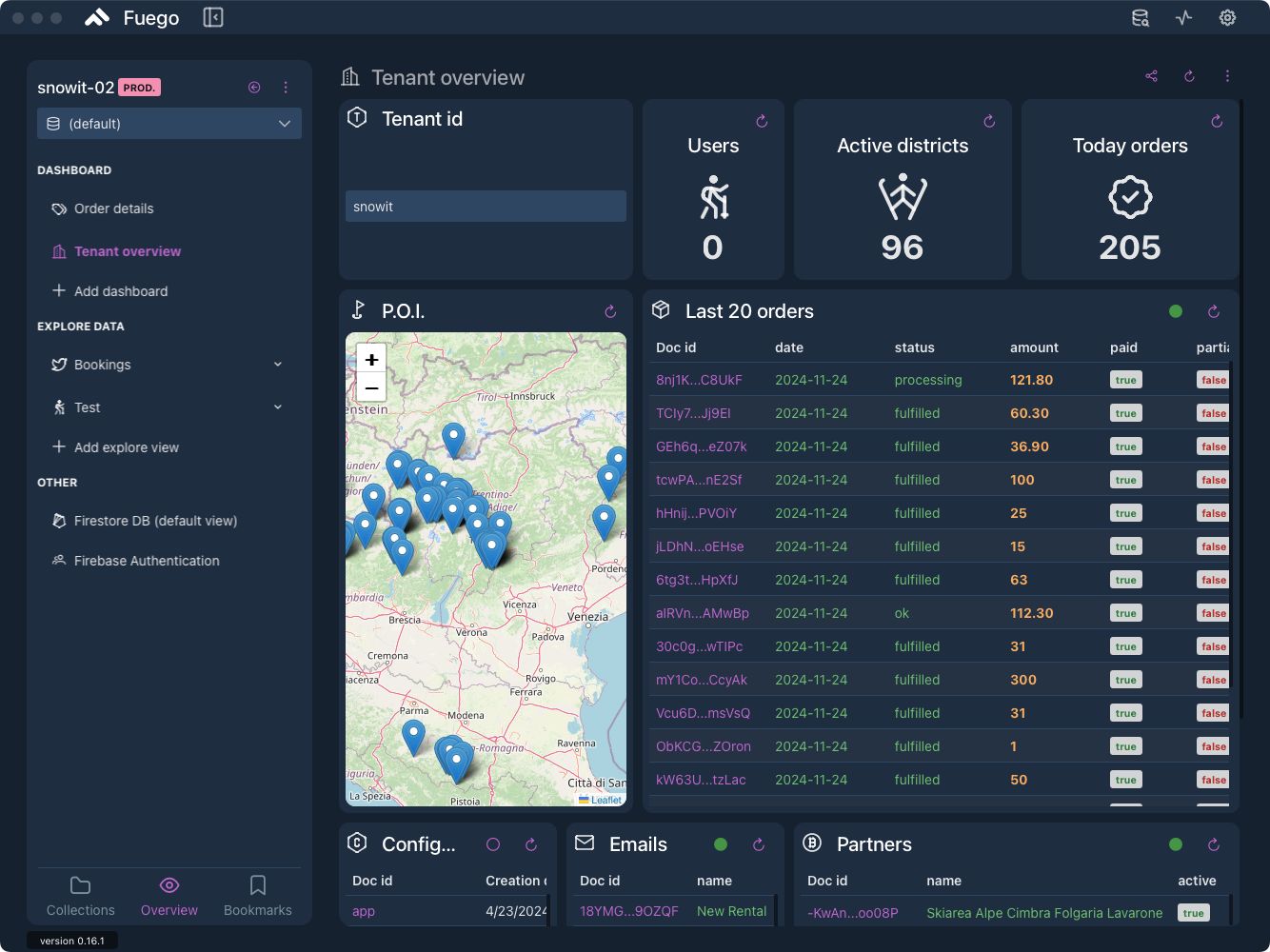Switch to Collections in bottom bar
The width and height of the screenshot is (1270, 952).
[80, 895]
